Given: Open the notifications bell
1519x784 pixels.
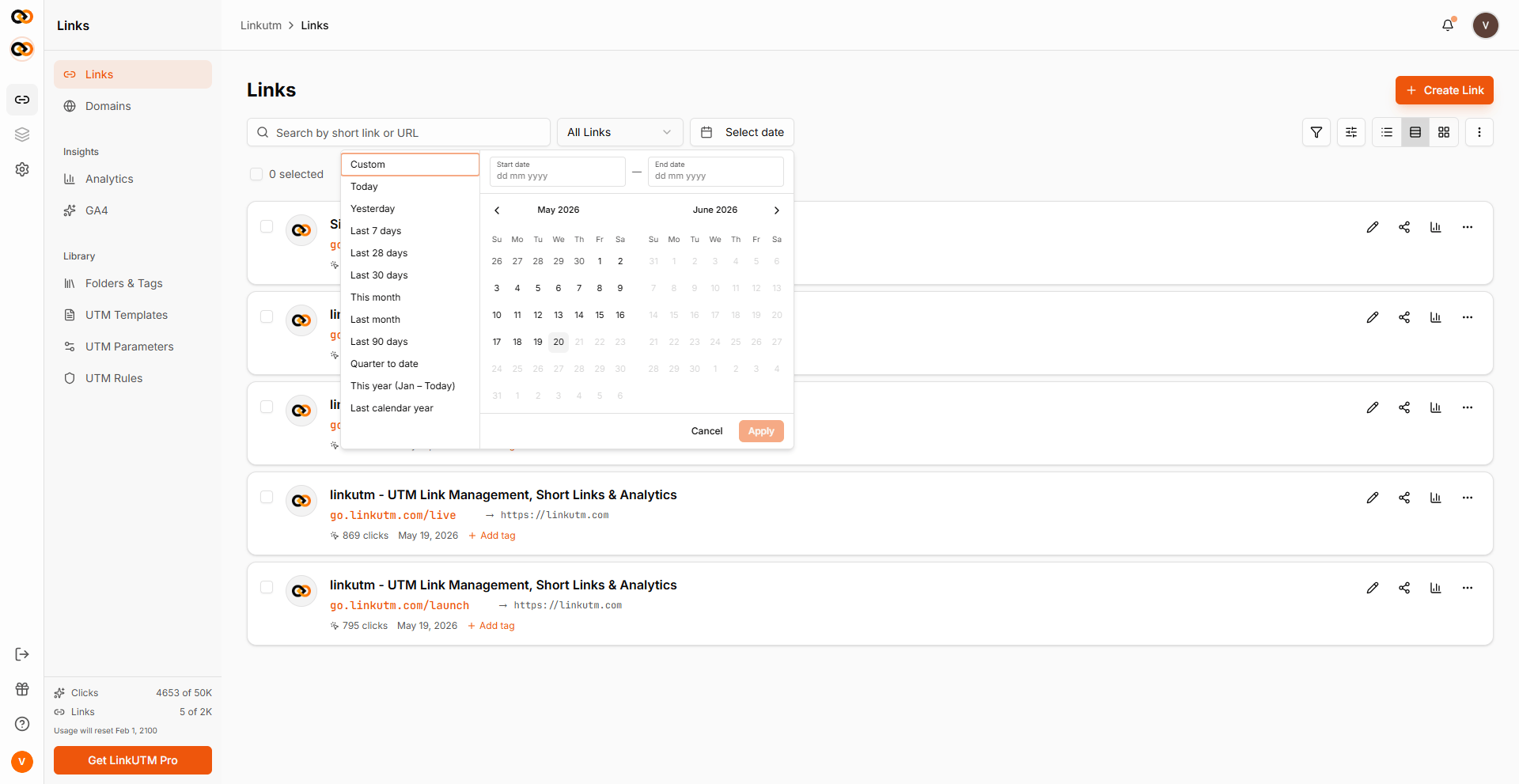Looking at the screenshot, I should click(1448, 25).
